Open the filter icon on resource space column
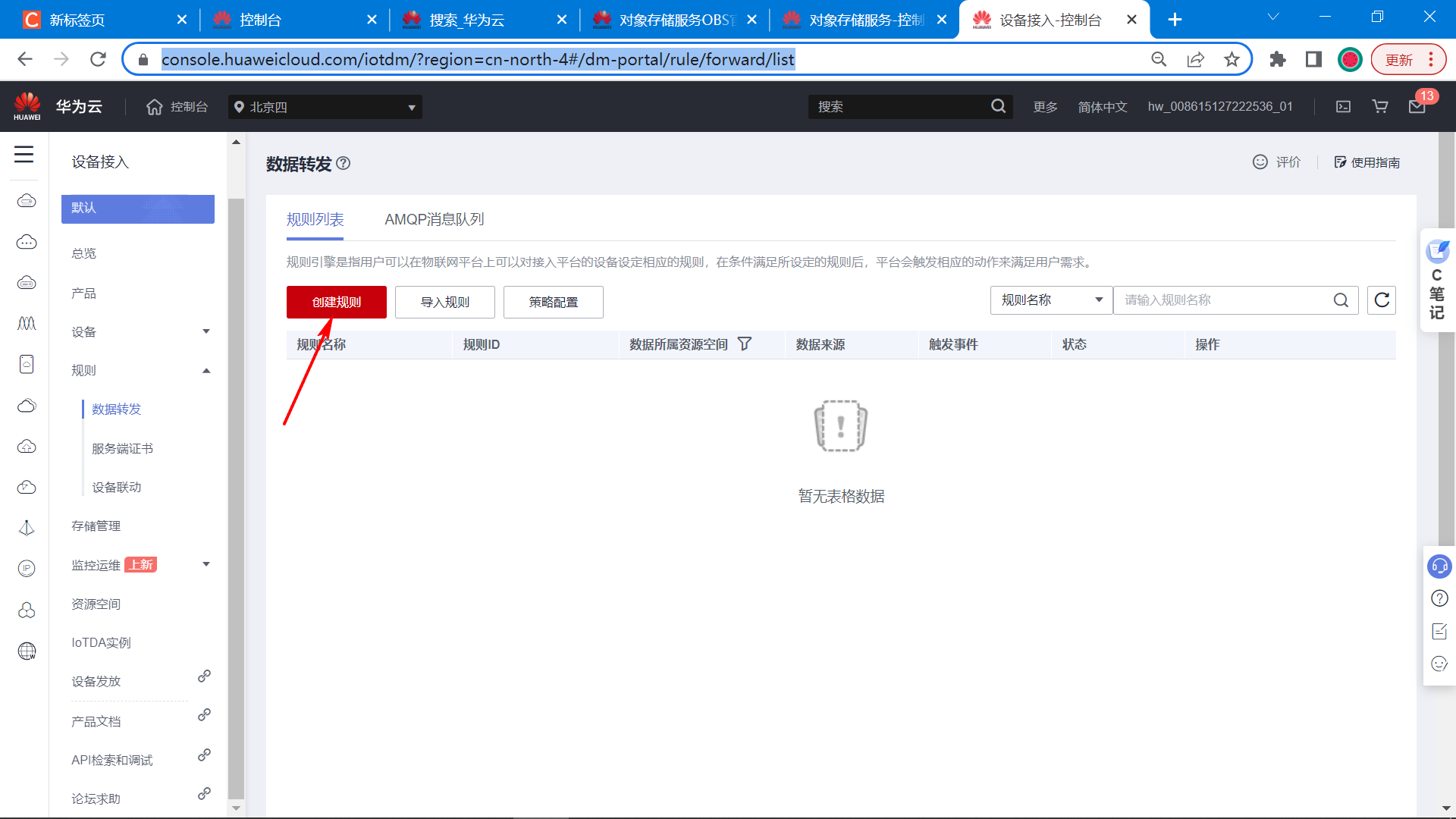 745,344
